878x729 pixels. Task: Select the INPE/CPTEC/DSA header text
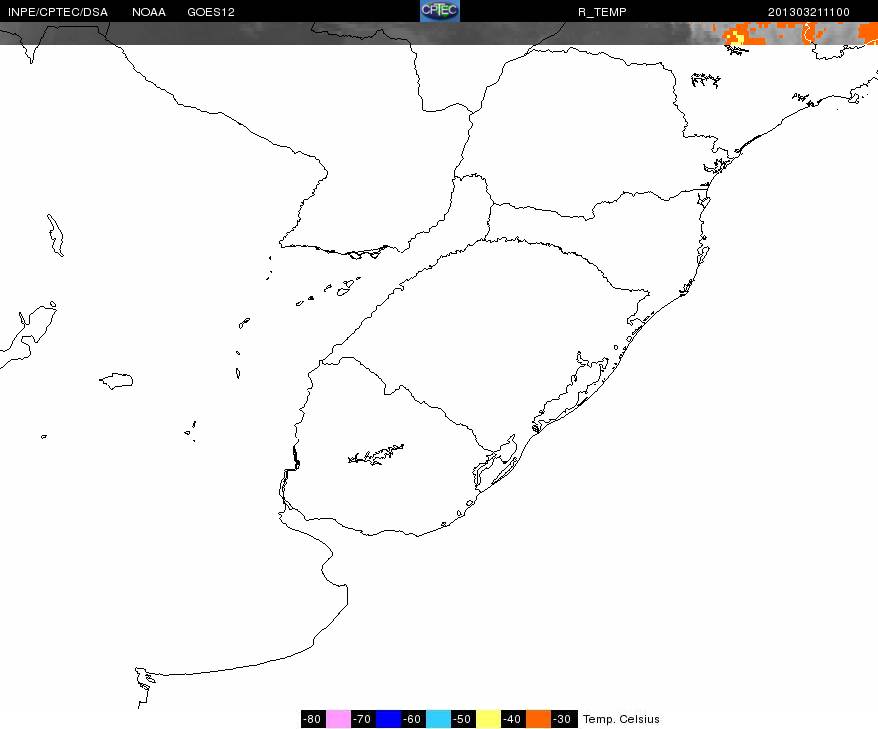58,12
